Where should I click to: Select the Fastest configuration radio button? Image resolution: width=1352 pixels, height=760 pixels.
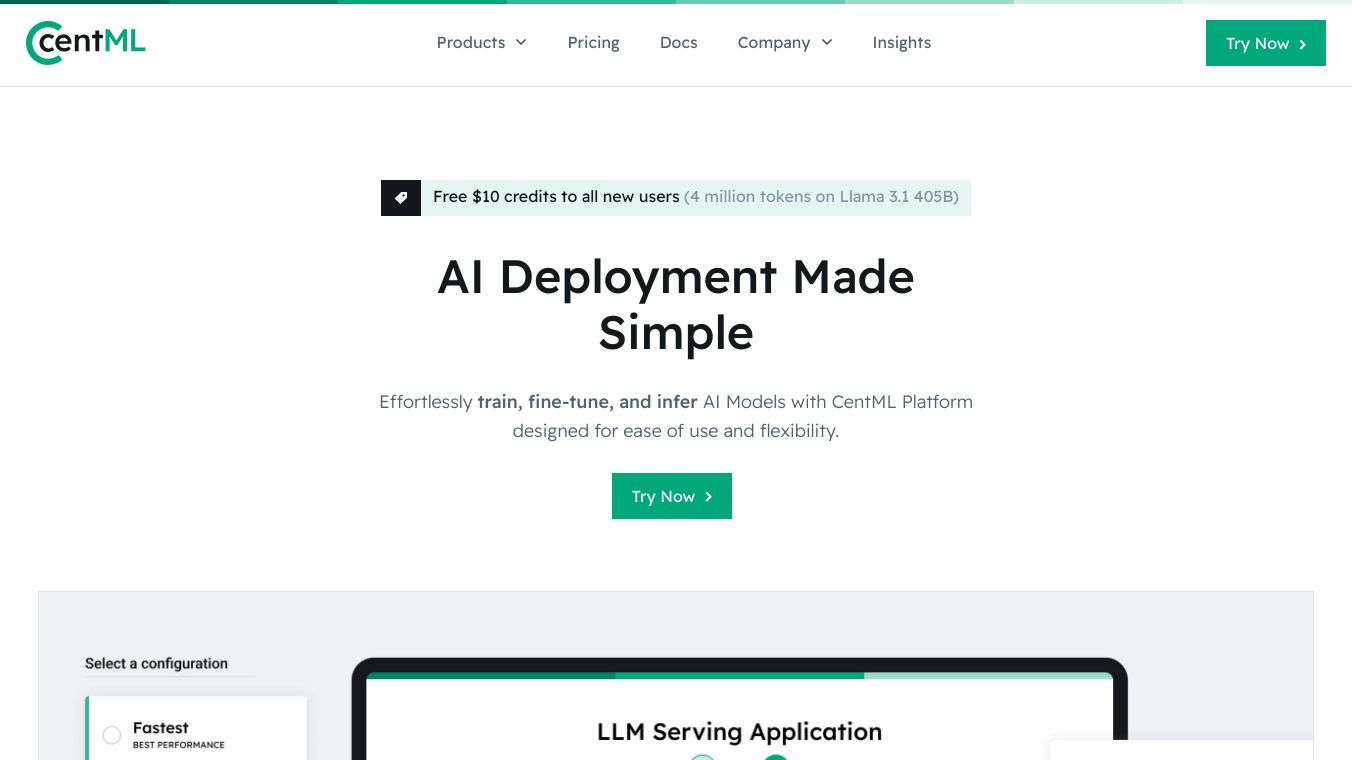pos(112,736)
